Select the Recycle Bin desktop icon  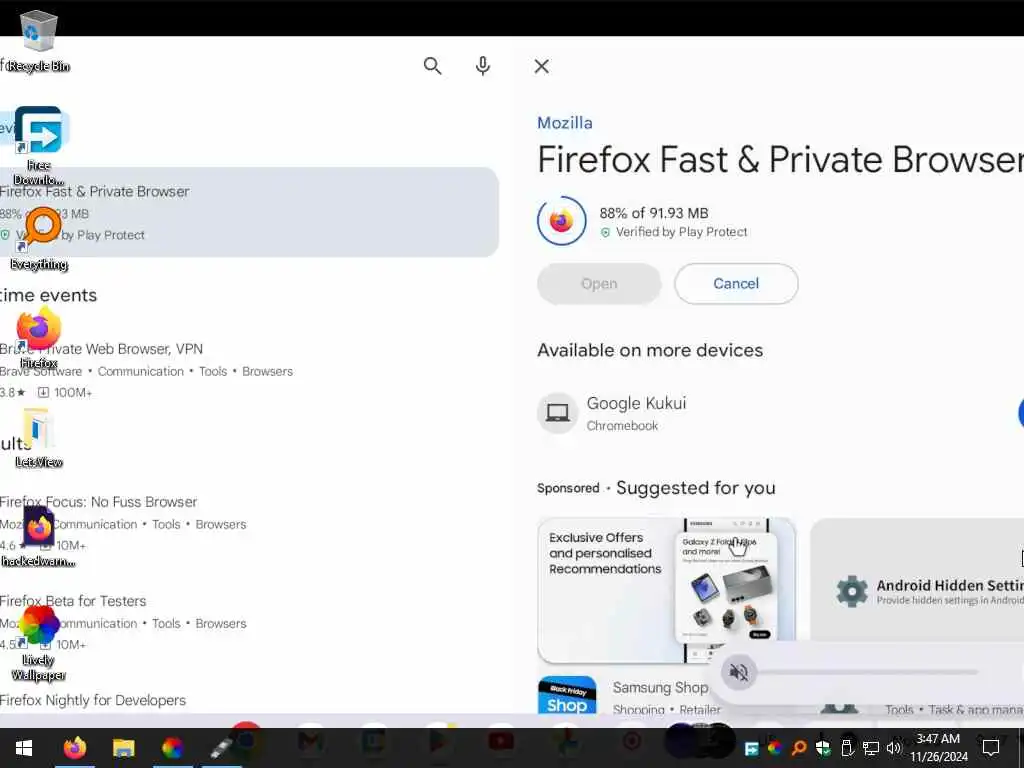click(x=39, y=41)
